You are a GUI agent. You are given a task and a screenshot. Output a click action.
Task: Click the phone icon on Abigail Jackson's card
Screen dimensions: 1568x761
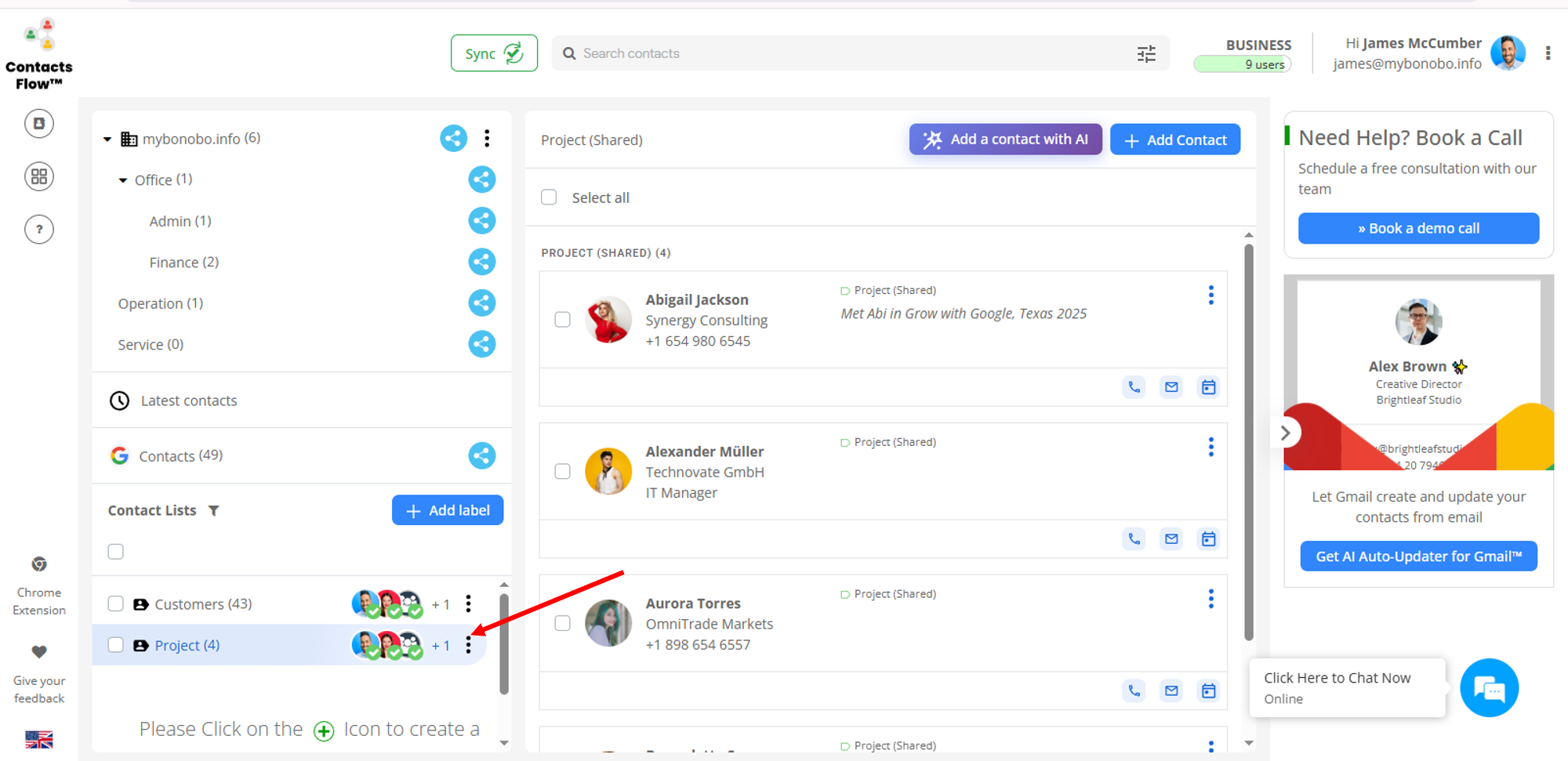tap(1134, 386)
